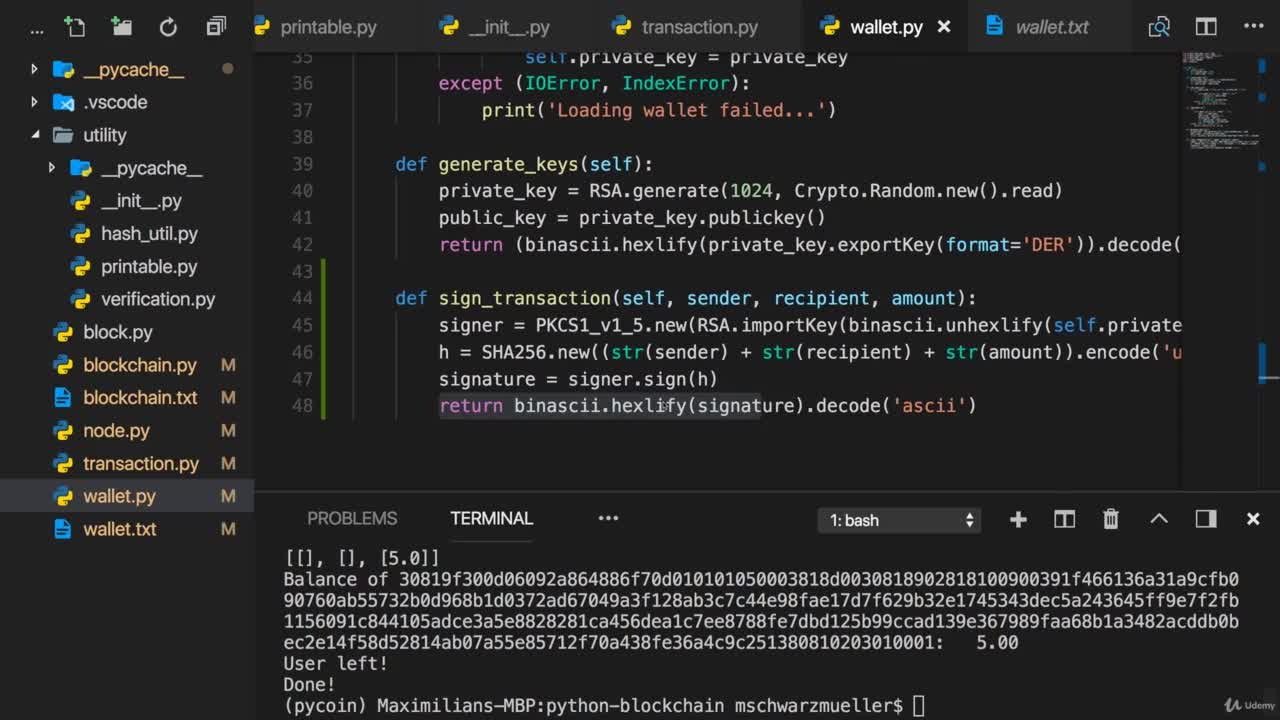
Task: Select the TERMINAL panel tab
Action: point(491,518)
